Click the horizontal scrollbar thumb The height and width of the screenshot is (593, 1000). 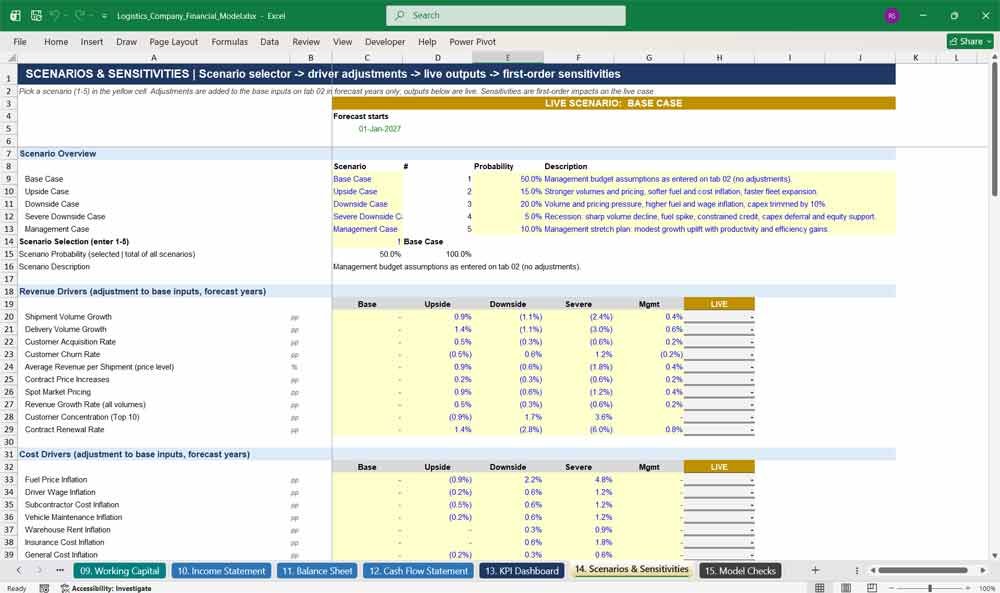click(x=922, y=570)
